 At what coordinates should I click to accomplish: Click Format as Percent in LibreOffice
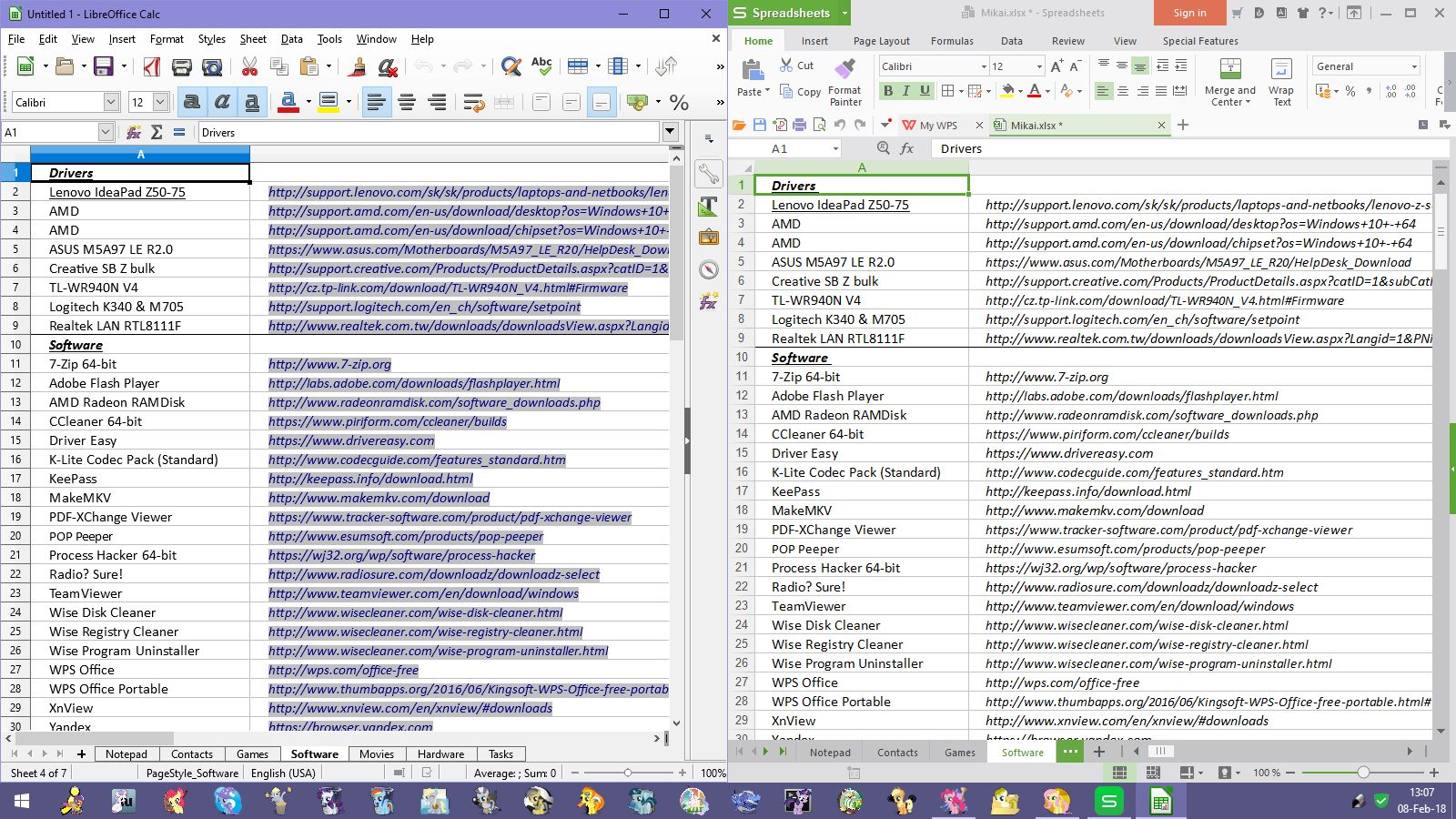click(679, 103)
